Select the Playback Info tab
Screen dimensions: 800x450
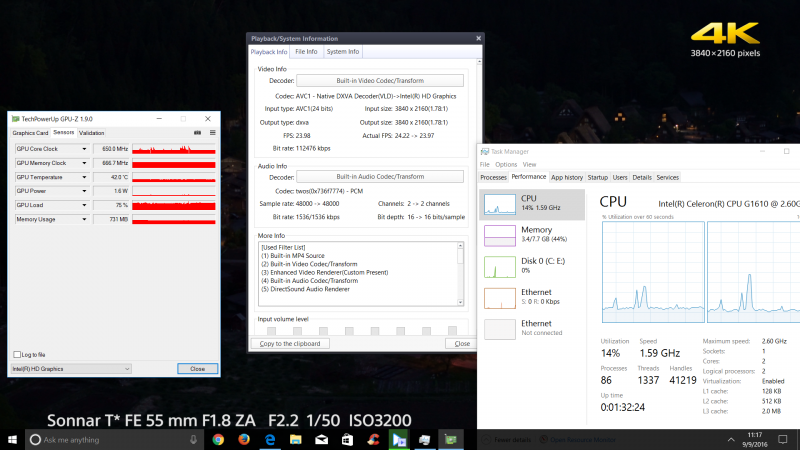(x=269, y=52)
